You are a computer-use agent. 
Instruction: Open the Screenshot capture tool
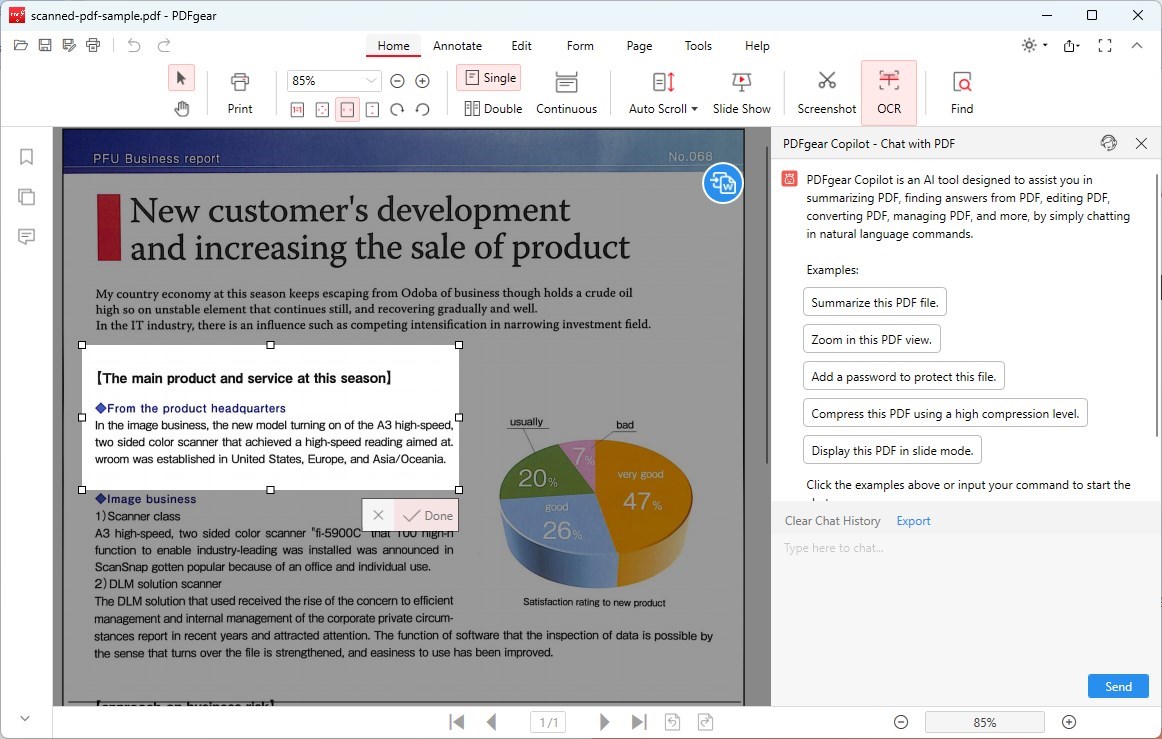pyautogui.click(x=825, y=91)
